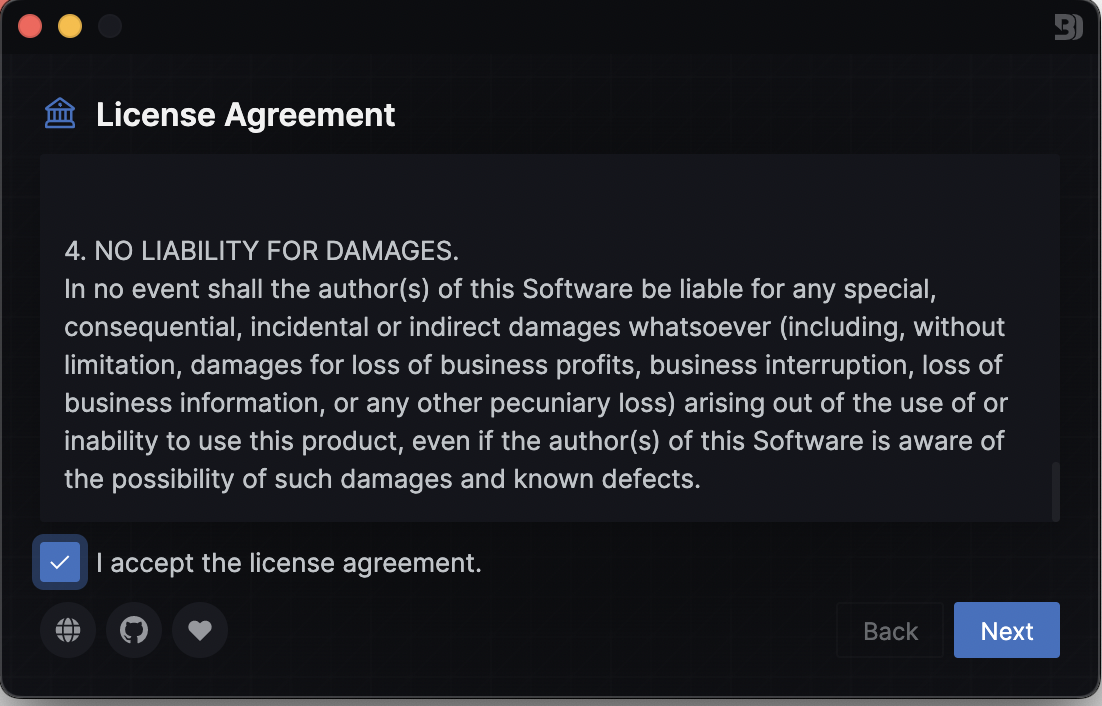Return to the previous step with Back
This screenshot has height=706, width=1102.
tap(890, 630)
